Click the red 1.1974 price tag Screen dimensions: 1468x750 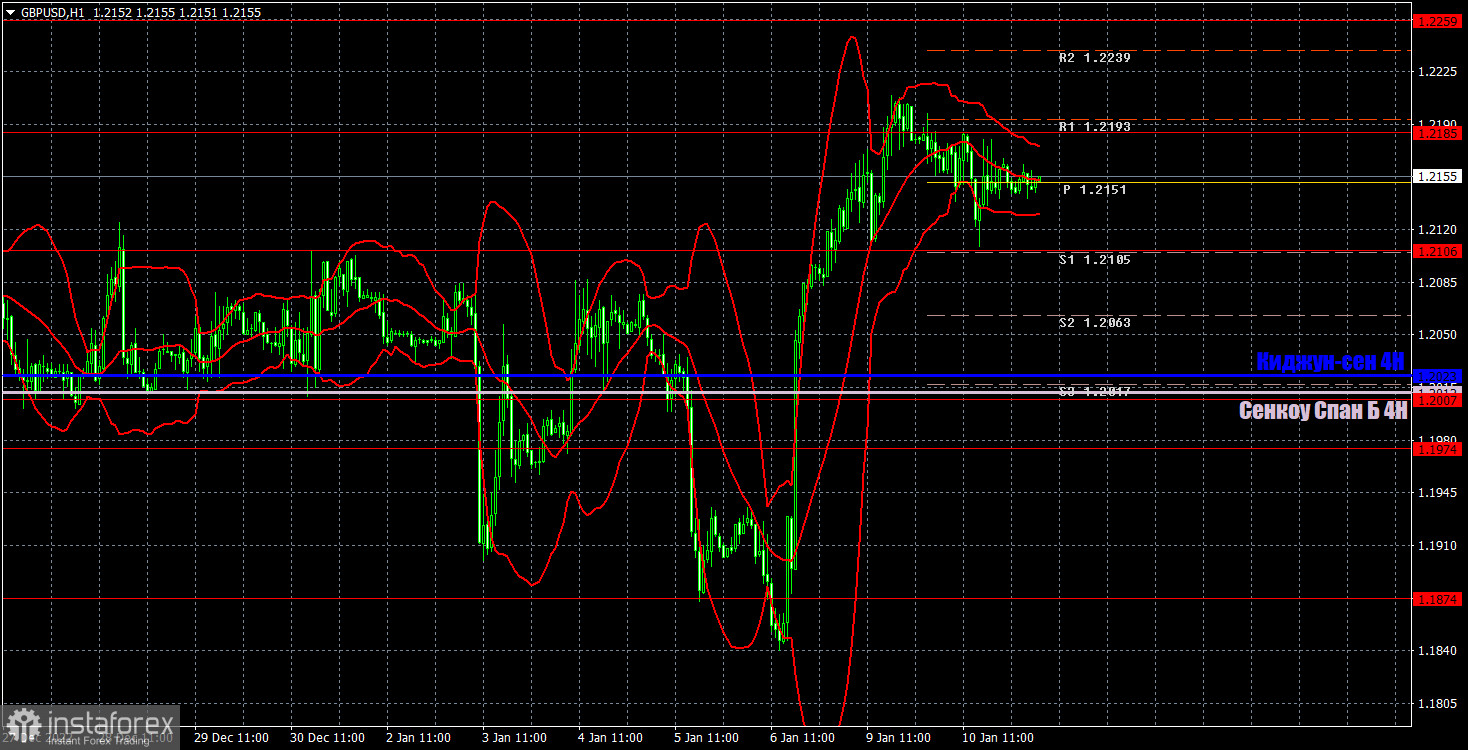(1439, 449)
